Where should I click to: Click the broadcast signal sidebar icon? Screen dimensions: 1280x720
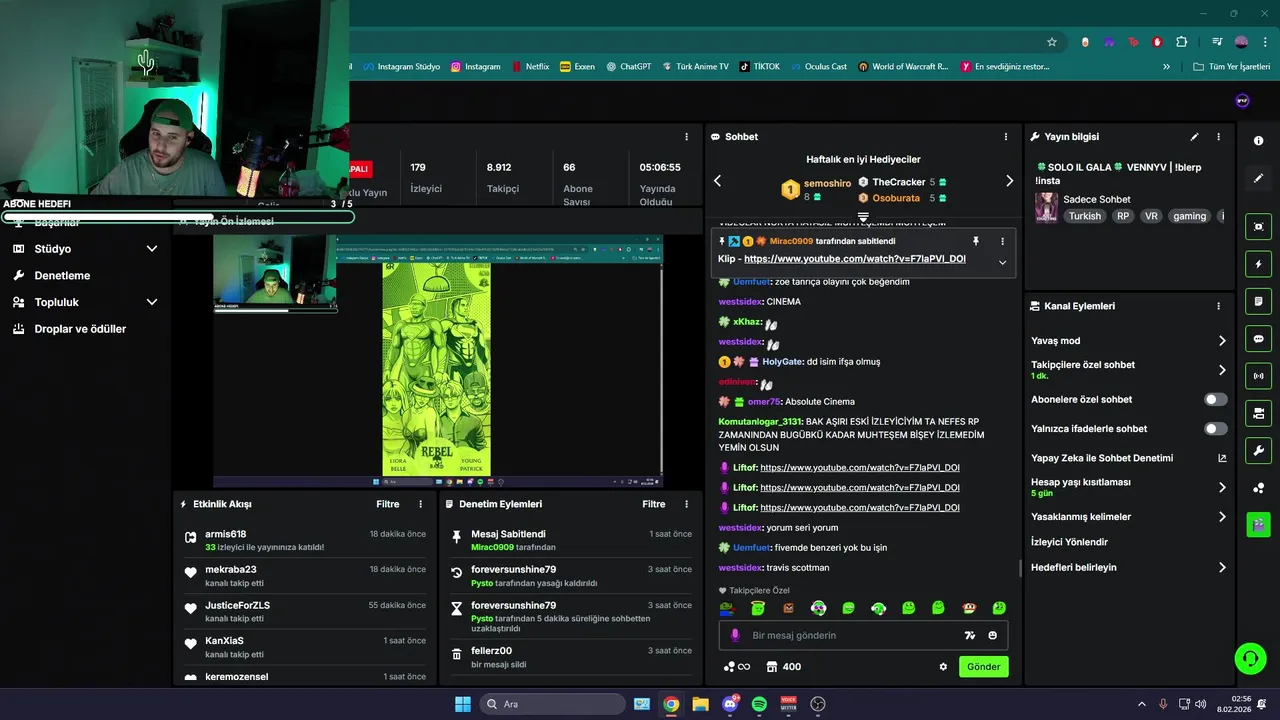pyautogui.click(x=1258, y=376)
